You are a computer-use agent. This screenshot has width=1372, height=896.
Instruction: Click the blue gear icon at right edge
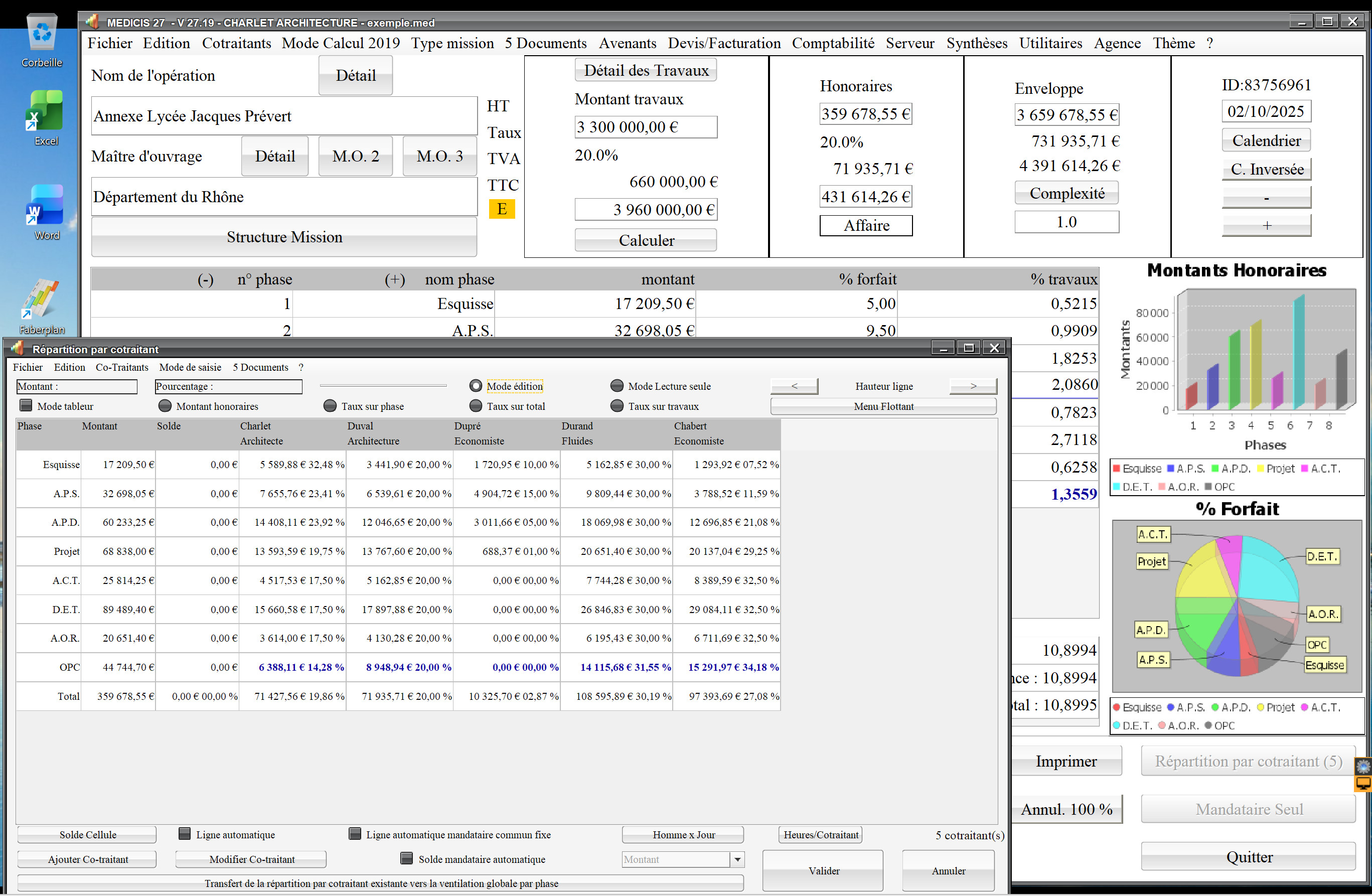click(x=1363, y=766)
